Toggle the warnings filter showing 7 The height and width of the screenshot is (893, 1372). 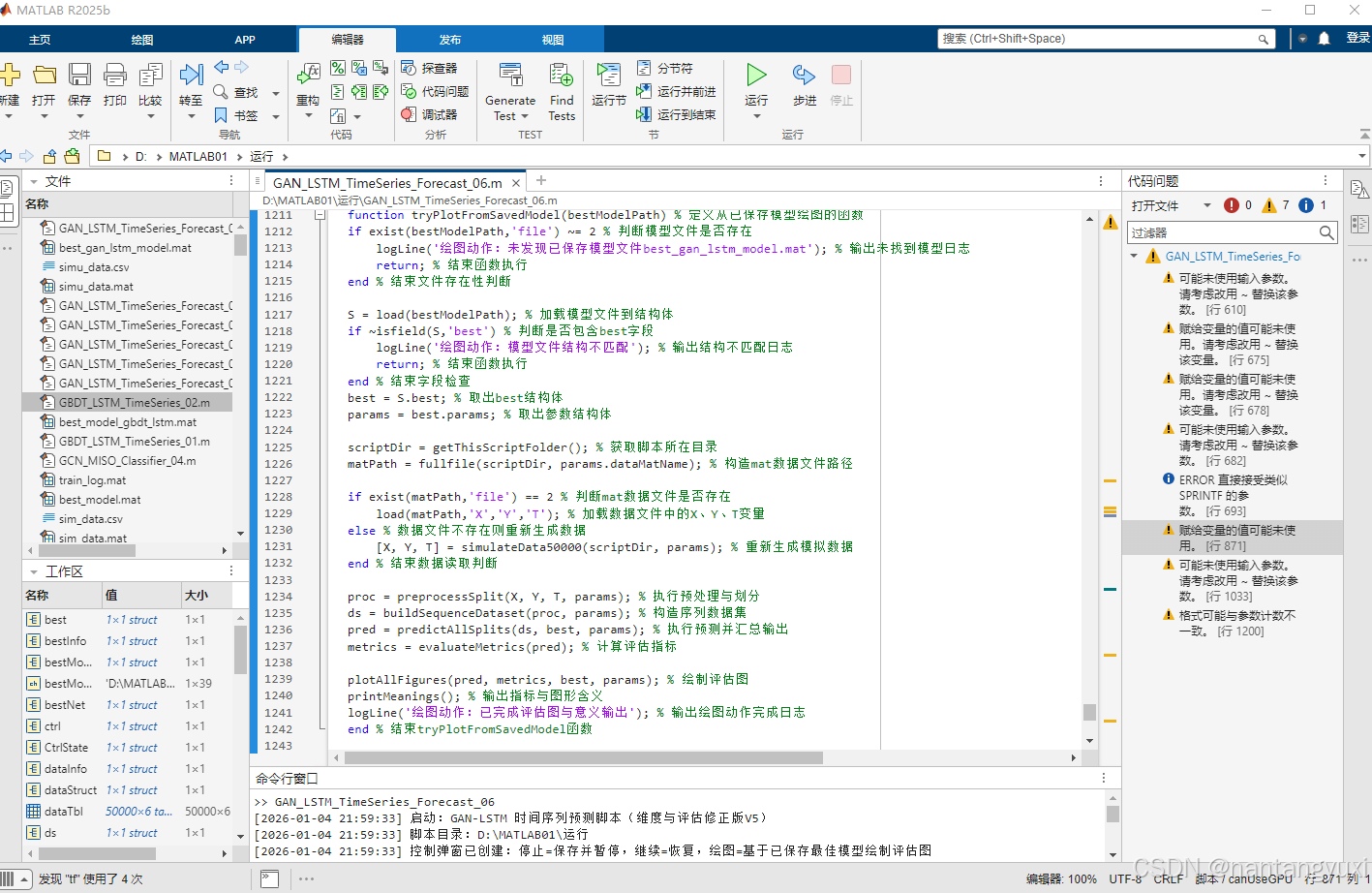click(1275, 205)
